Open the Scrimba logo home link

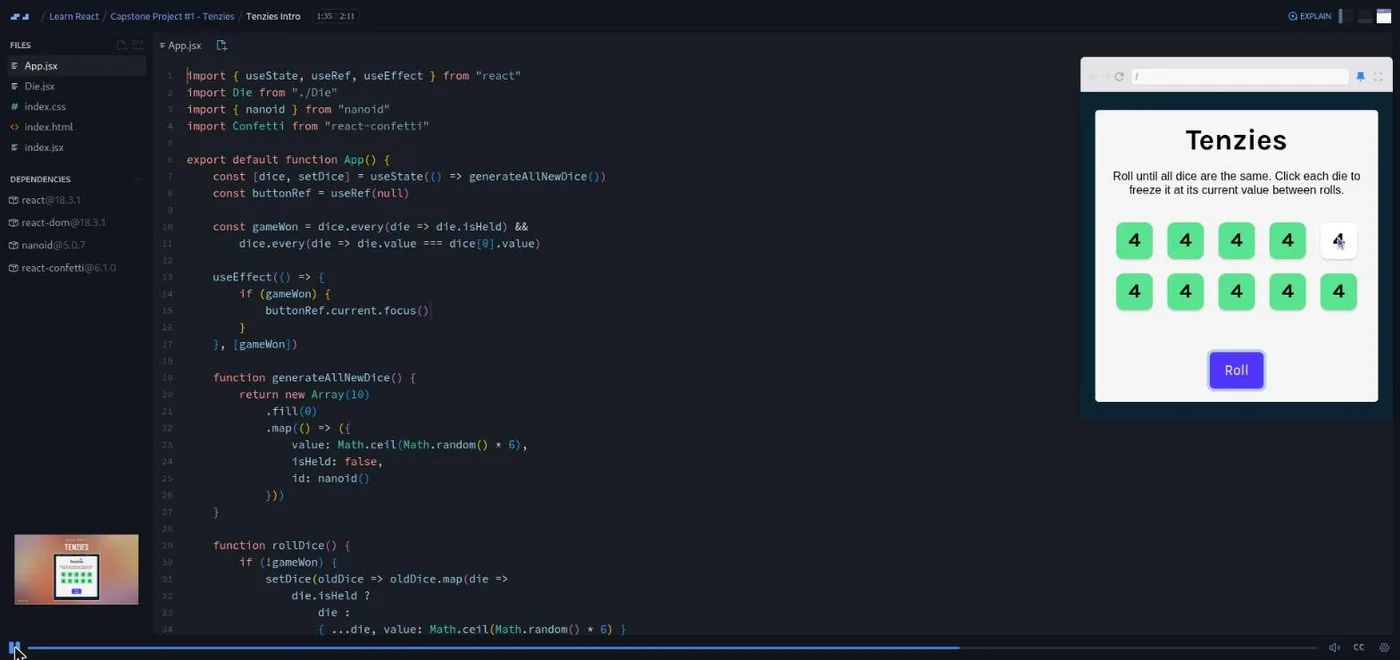coord(20,16)
